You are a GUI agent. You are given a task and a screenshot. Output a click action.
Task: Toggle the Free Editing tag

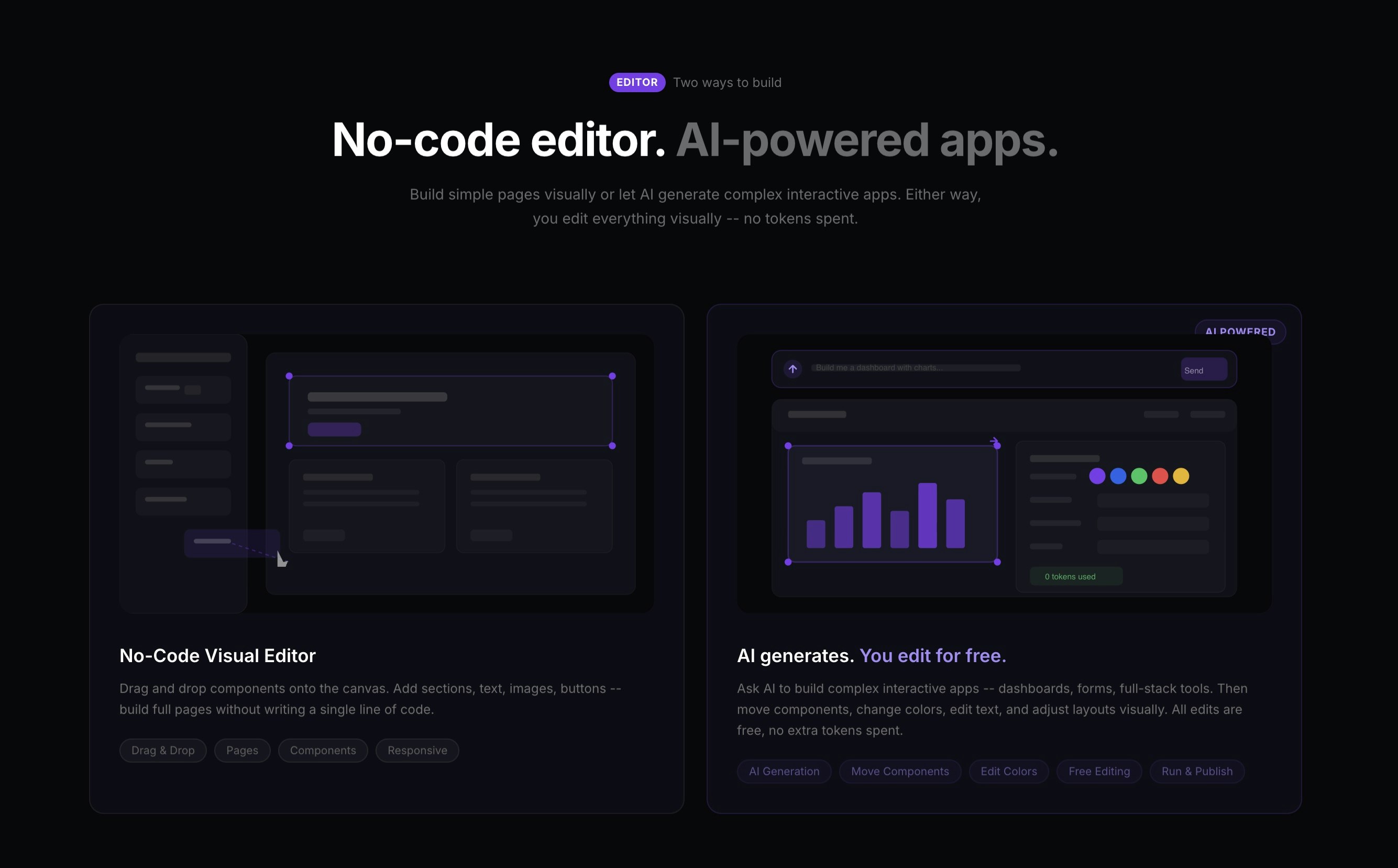[x=1098, y=771]
